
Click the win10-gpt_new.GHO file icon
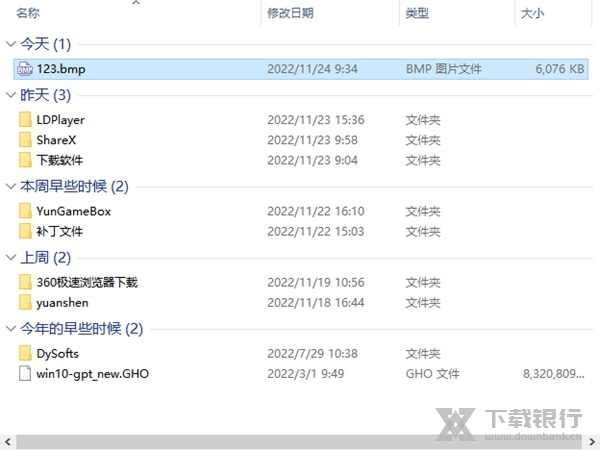[25, 374]
